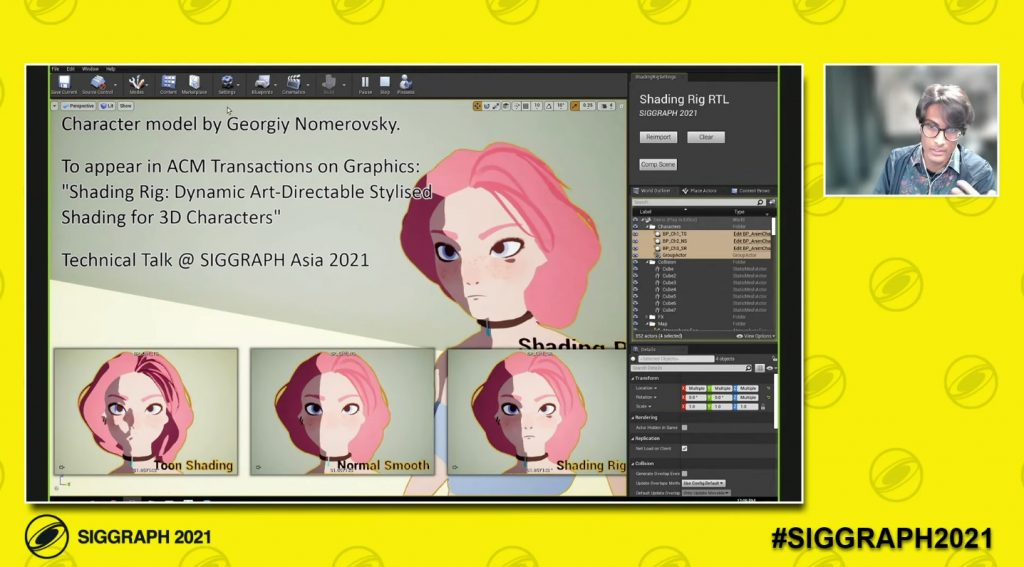1024x567 pixels.
Task: Select the translate transform gizmo icon
Action: coord(477,106)
